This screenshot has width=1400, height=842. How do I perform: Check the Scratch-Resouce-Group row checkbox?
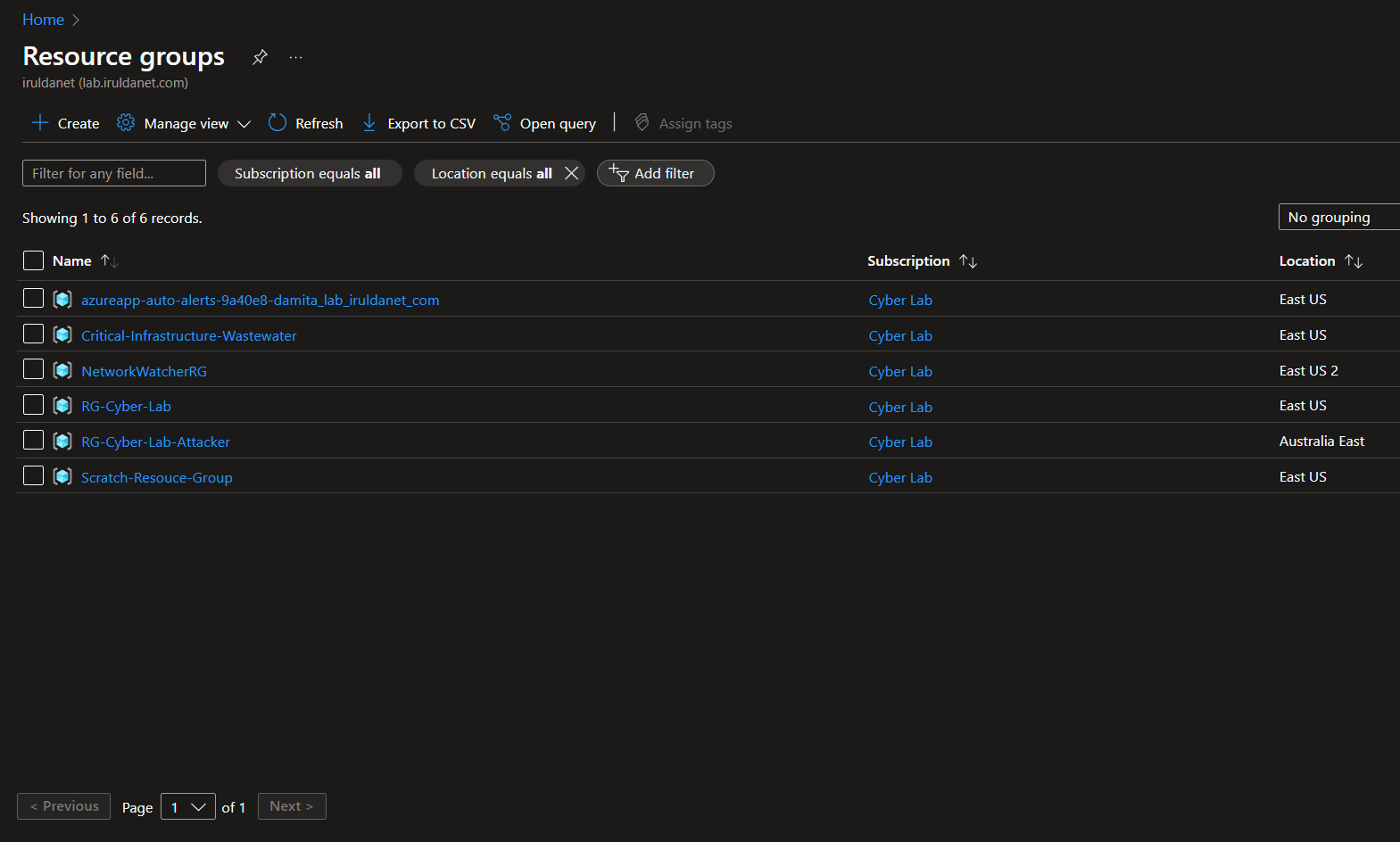pos(33,475)
